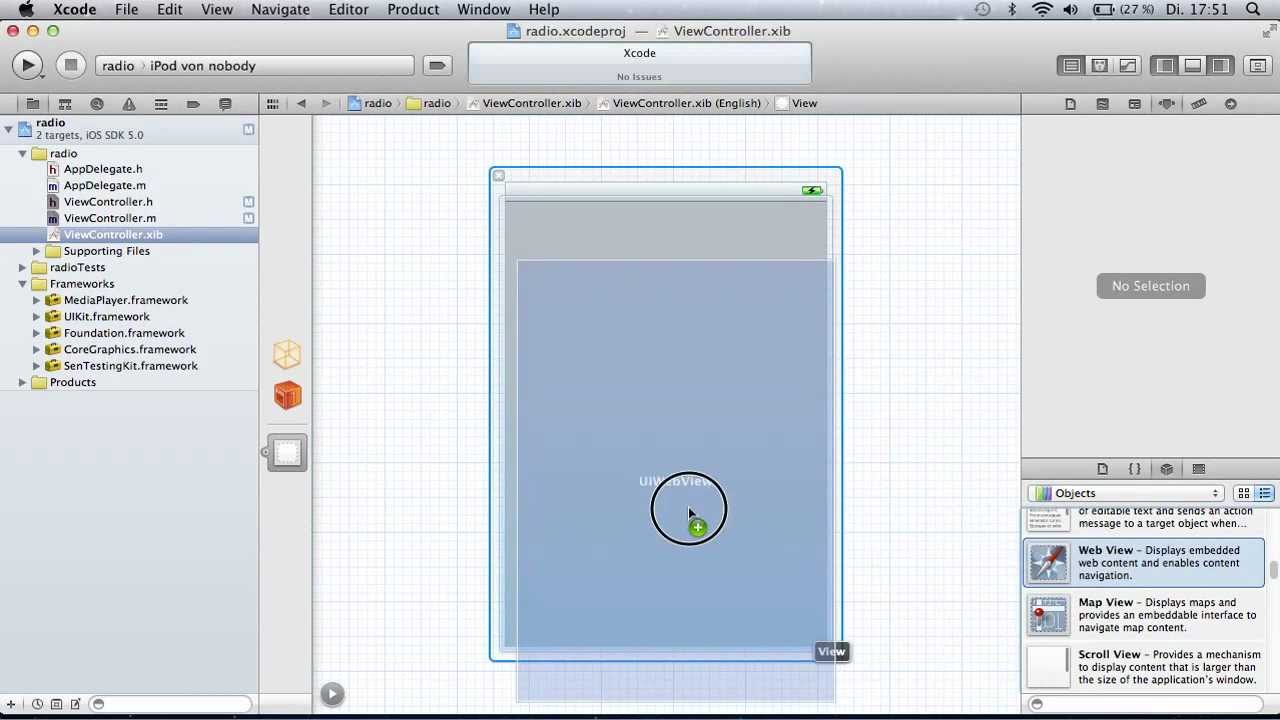Screen dimensions: 1280x720
Task: Go back in editor history
Action: pyautogui.click(x=301, y=103)
